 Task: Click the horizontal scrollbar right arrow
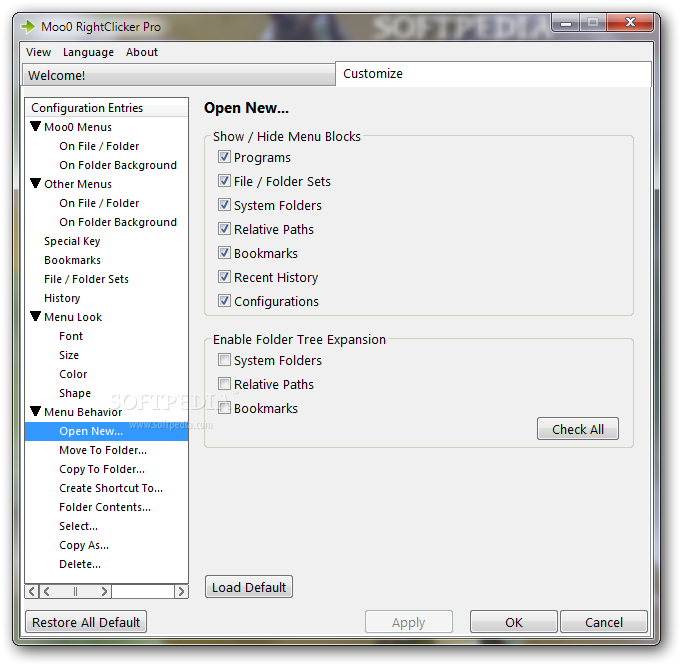181,591
